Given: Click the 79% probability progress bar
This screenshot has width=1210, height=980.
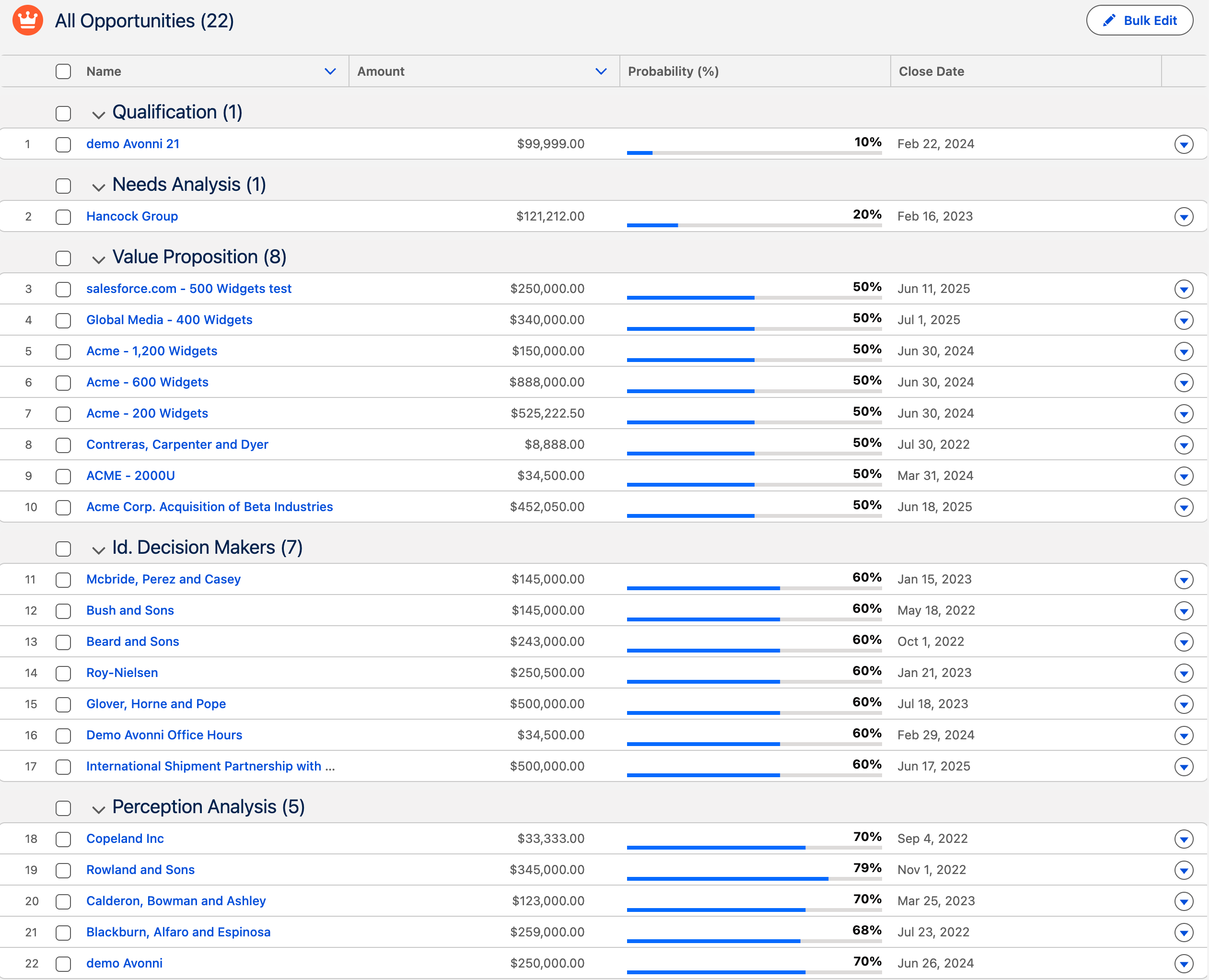Looking at the screenshot, I should (x=754, y=878).
